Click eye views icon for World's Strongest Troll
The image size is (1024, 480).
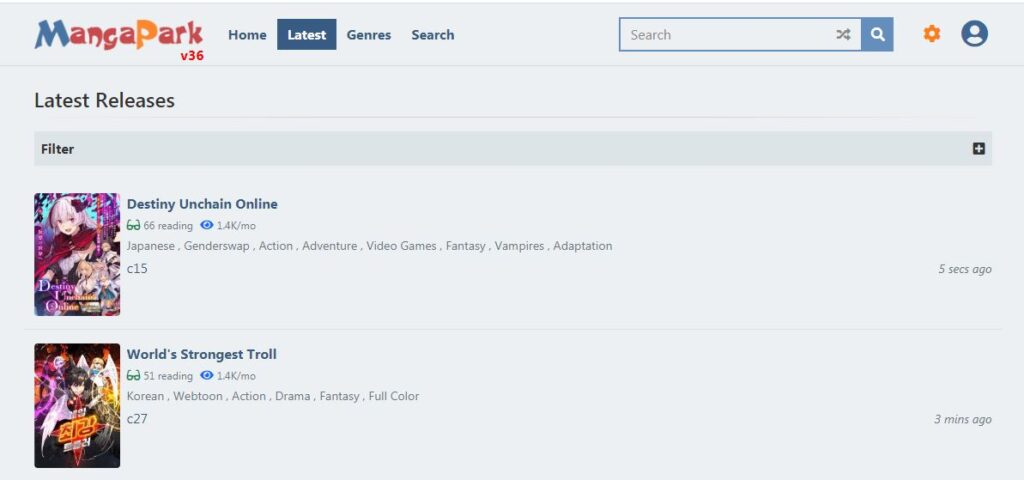tap(207, 376)
